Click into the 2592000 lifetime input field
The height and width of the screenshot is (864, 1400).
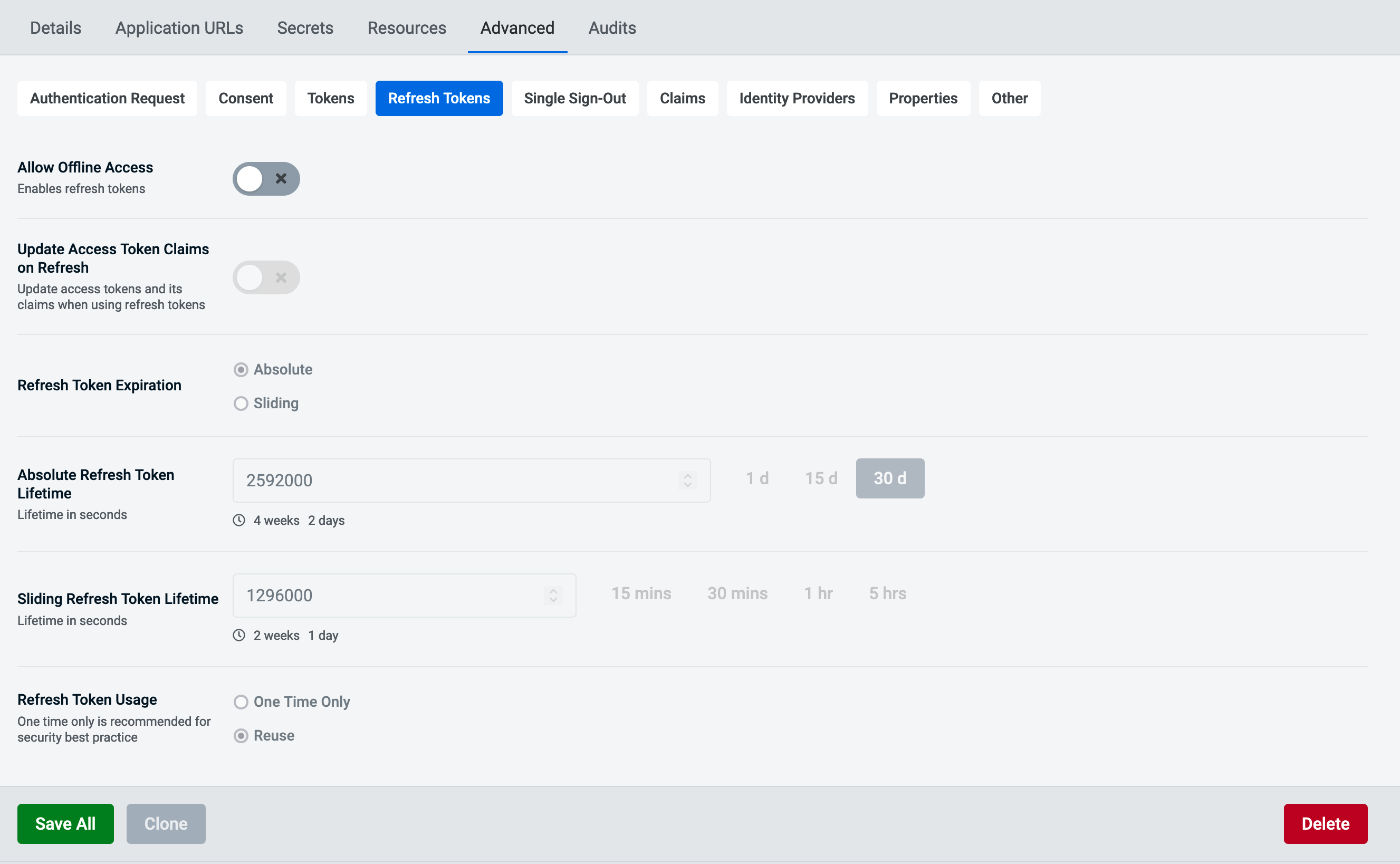coord(457,480)
